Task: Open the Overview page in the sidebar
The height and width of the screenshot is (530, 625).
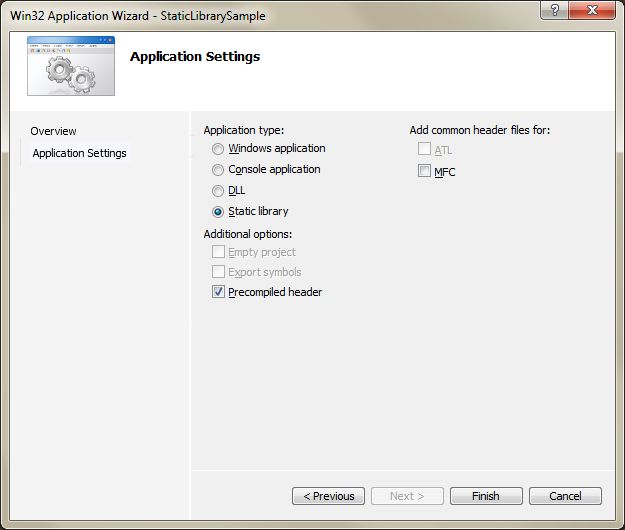Action: 53,131
